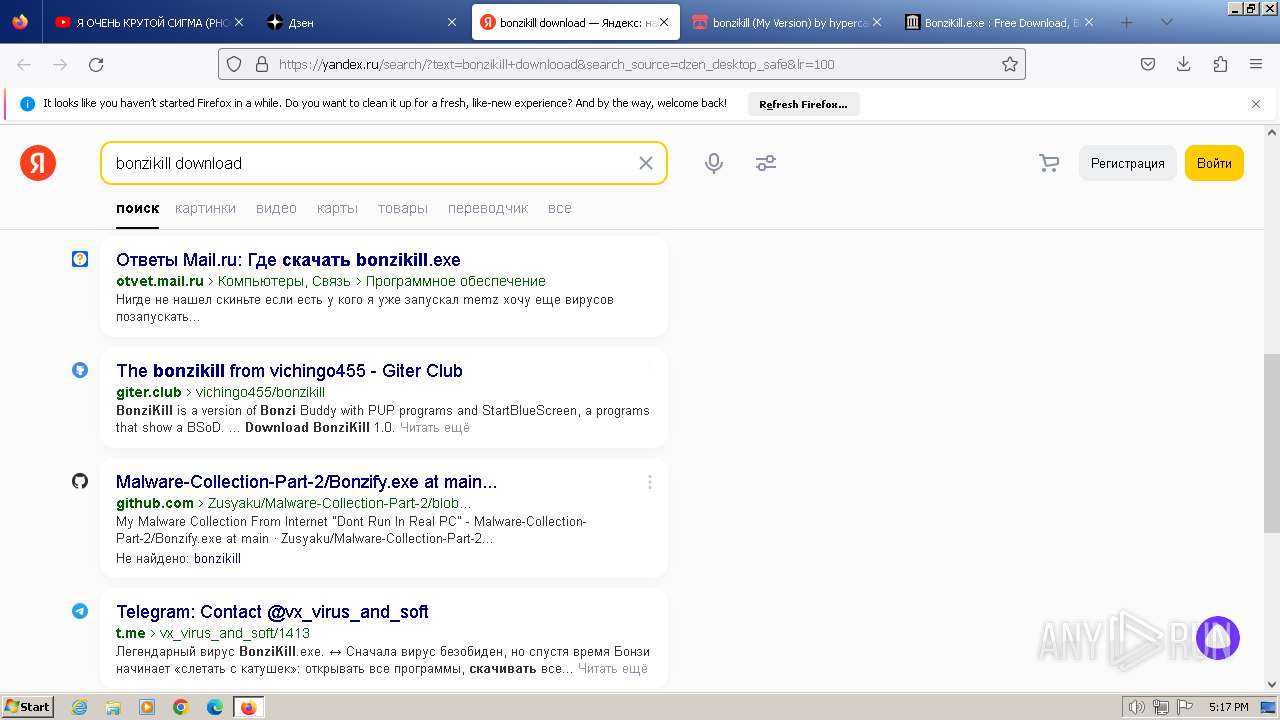Click the otvet.mail.ru green domain link
The width and height of the screenshot is (1280, 720).
[160, 281]
